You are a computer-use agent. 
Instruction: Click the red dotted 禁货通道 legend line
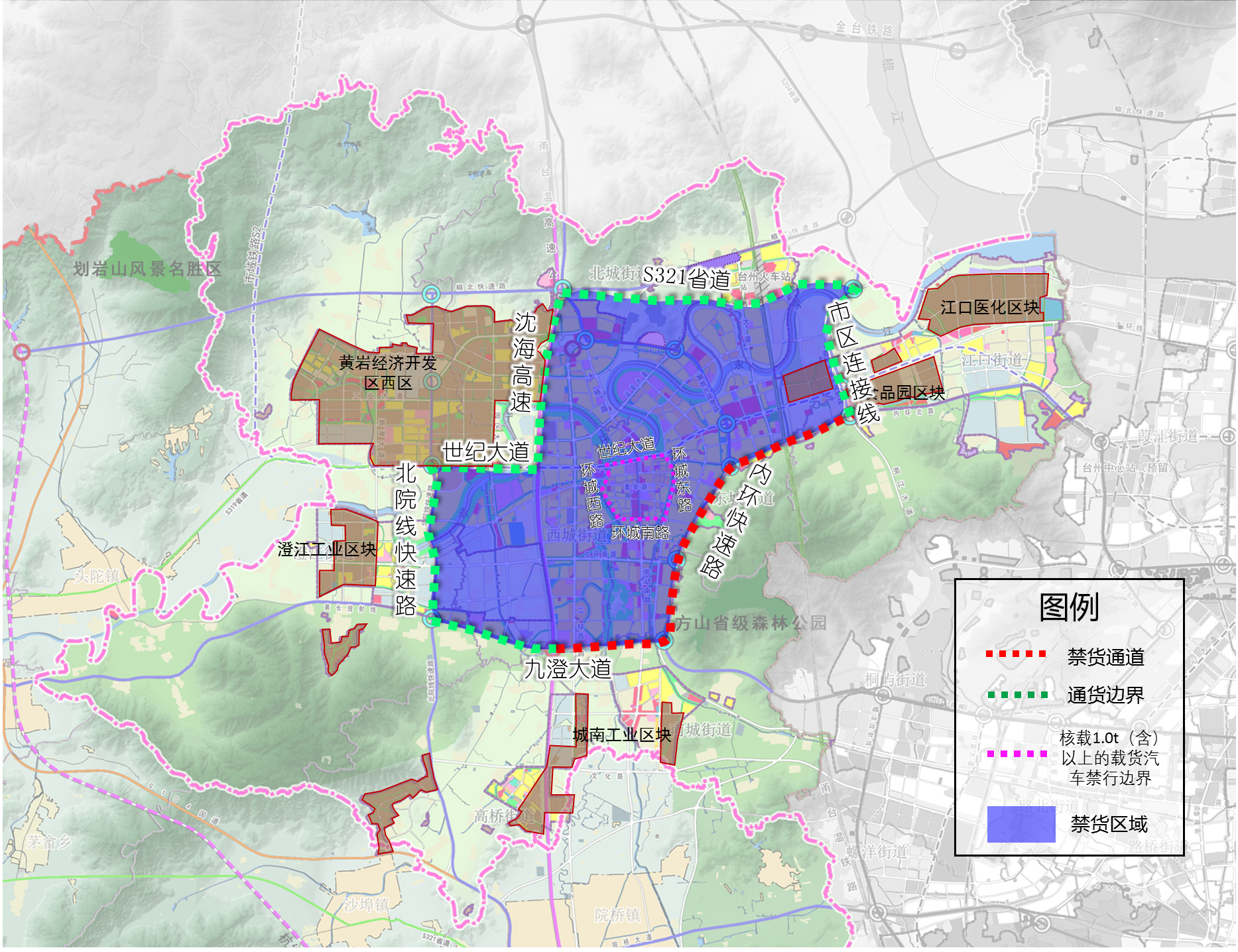[1016, 654]
